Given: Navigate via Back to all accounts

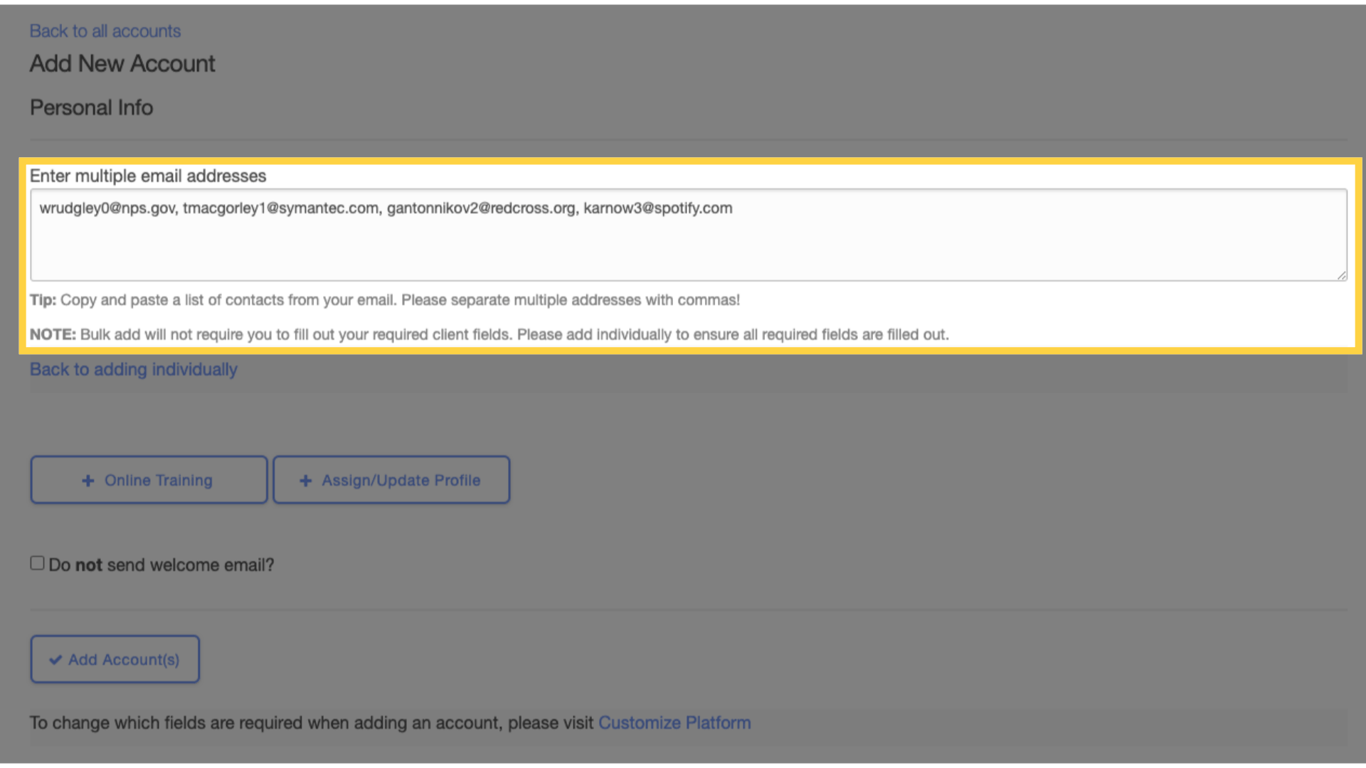Looking at the screenshot, I should 104,31.
